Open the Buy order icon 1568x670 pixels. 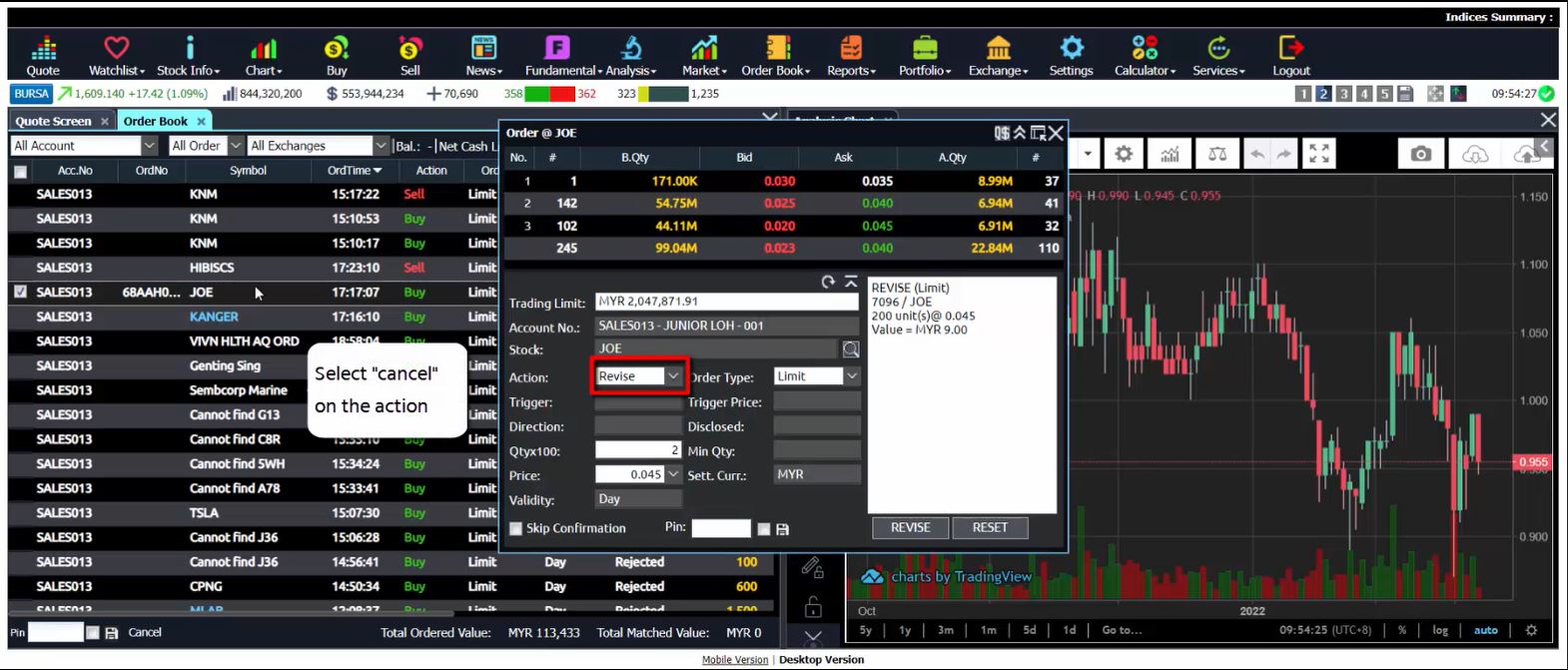[x=337, y=56]
